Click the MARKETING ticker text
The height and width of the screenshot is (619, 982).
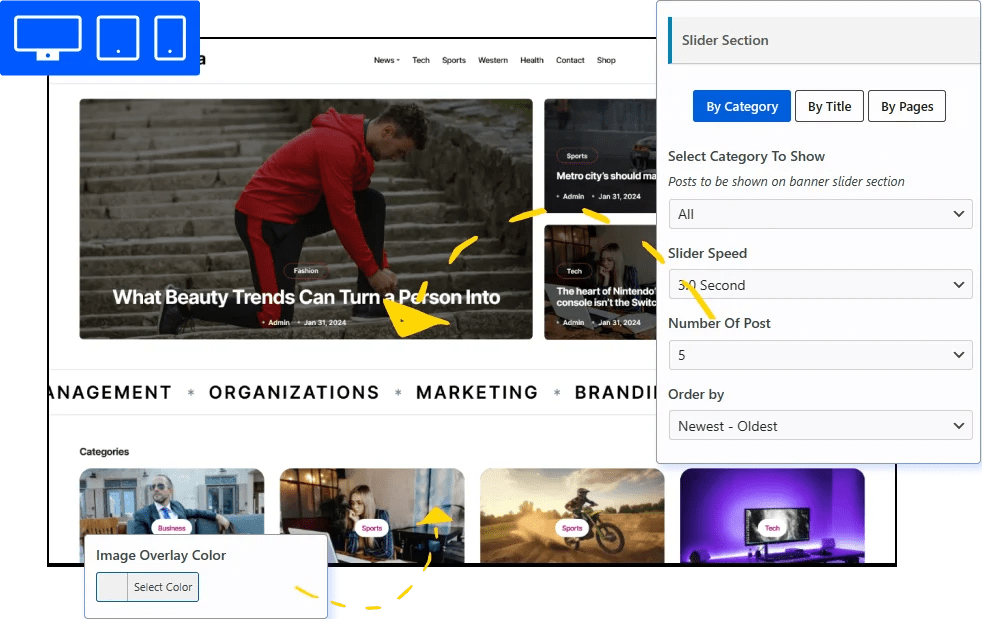tap(477, 392)
